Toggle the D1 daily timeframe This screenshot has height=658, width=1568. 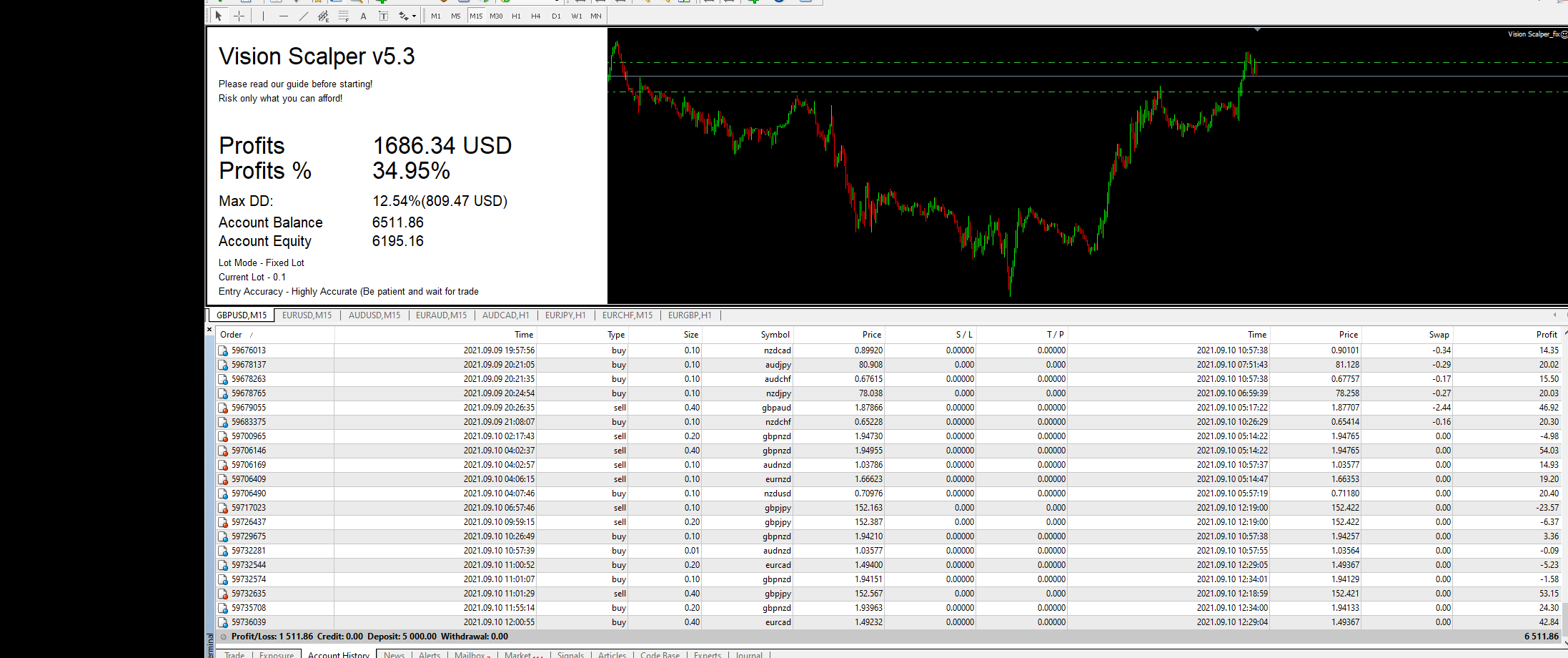556,16
